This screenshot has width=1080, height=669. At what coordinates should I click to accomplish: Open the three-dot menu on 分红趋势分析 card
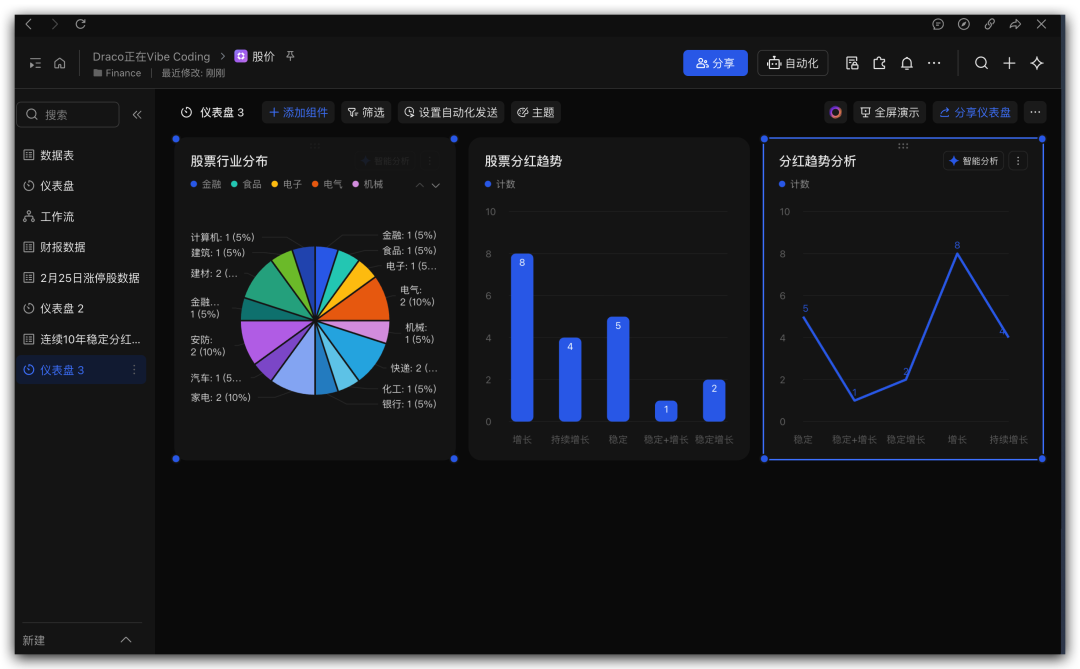(x=1018, y=161)
